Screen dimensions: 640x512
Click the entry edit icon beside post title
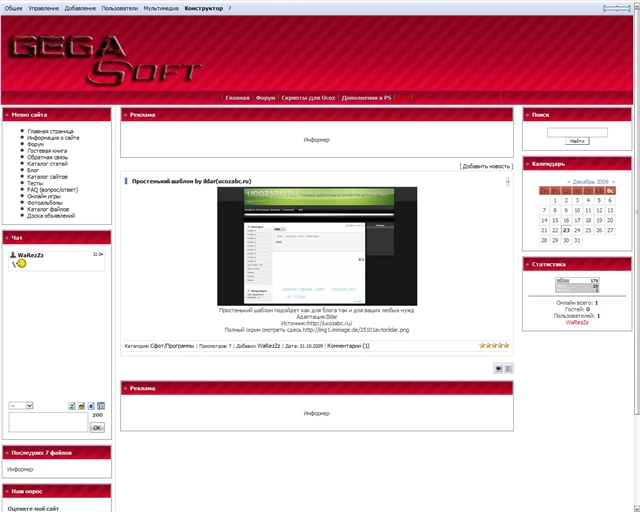(x=507, y=182)
